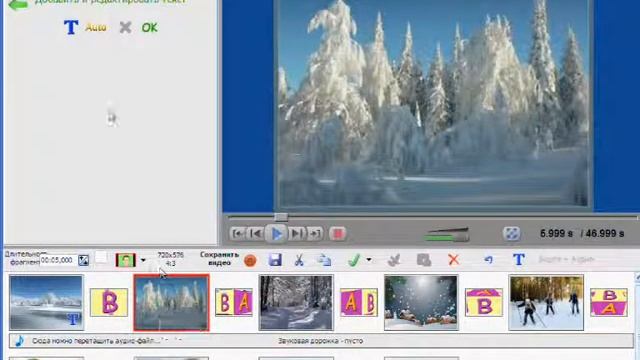The image size is (640, 360).
Task: Open the dropdown beside the green checkmark
Action: [369, 260]
